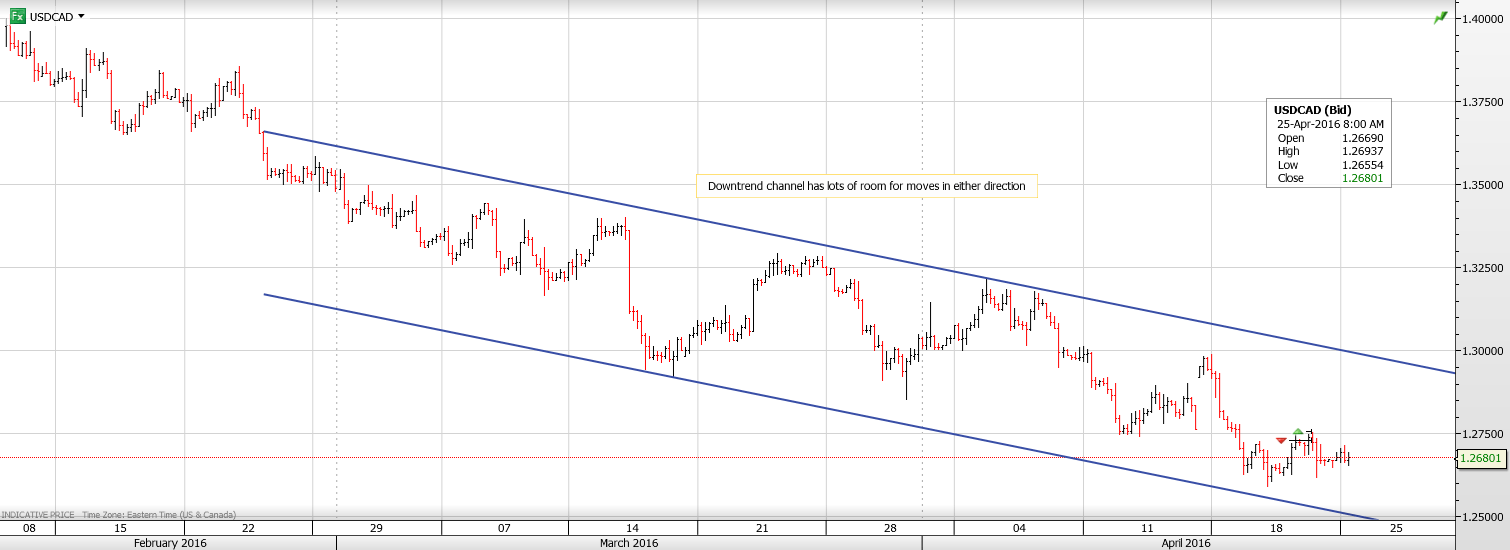Open the USDCAD symbol dropdown arrow
This screenshot has width=1510, height=550.
[81, 16]
